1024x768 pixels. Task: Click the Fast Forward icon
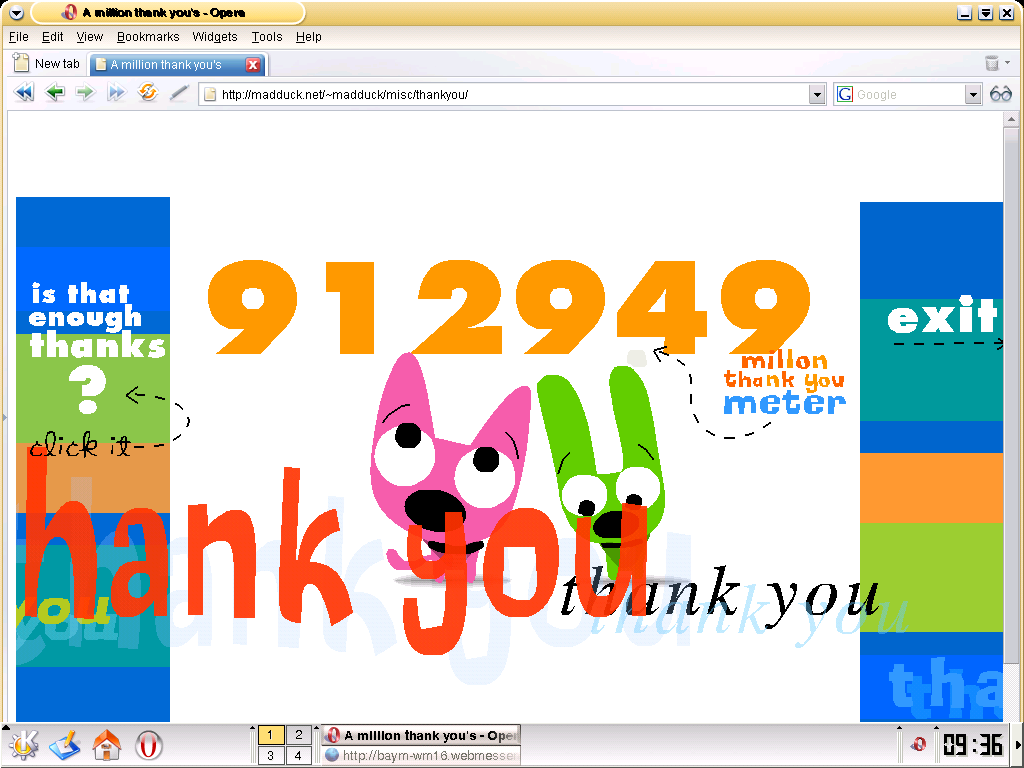(x=116, y=93)
